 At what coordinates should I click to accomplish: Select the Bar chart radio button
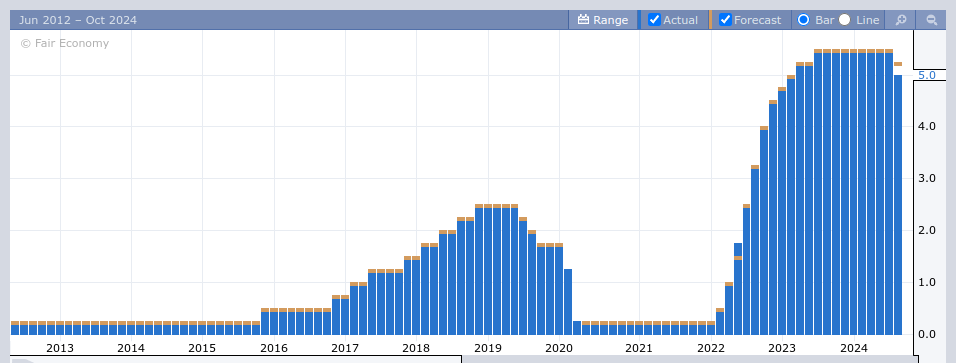804,20
